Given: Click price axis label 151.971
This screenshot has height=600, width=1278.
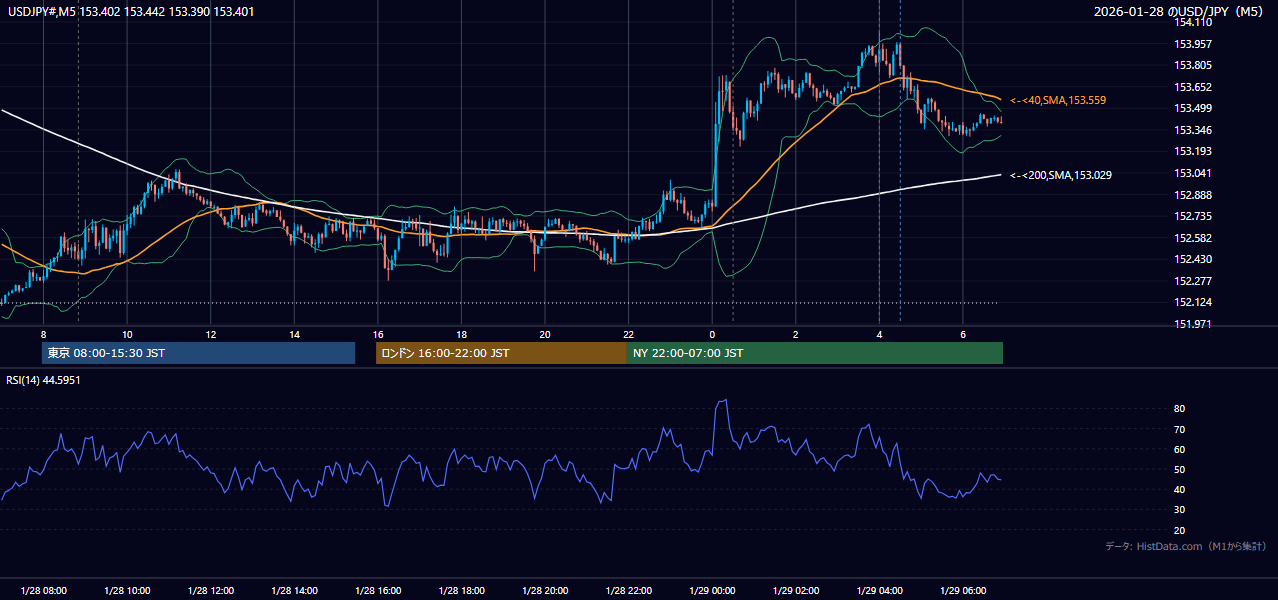Looking at the screenshot, I should pyautogui.click(x=1194, y=324).
